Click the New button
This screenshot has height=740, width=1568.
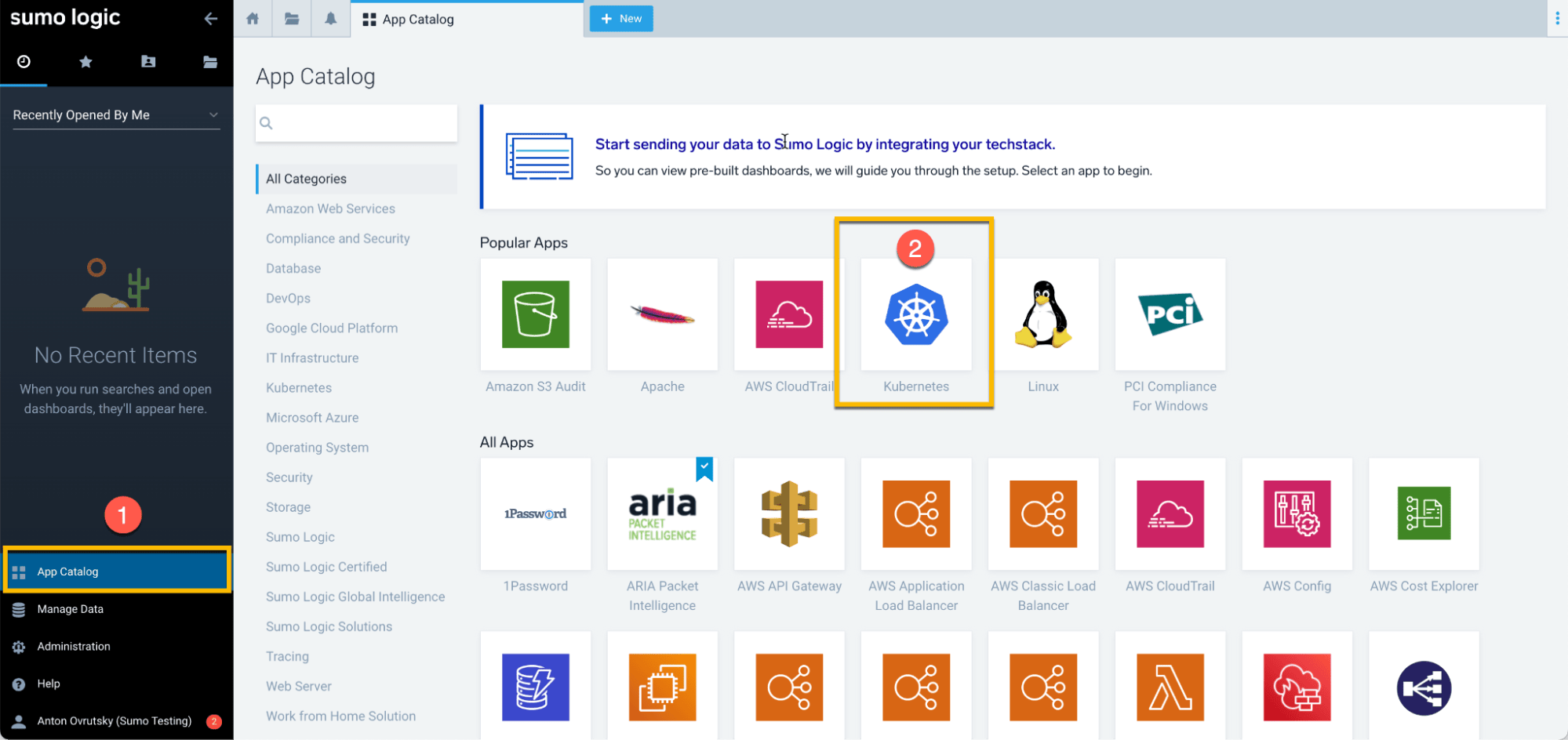(x=620, y=18)
